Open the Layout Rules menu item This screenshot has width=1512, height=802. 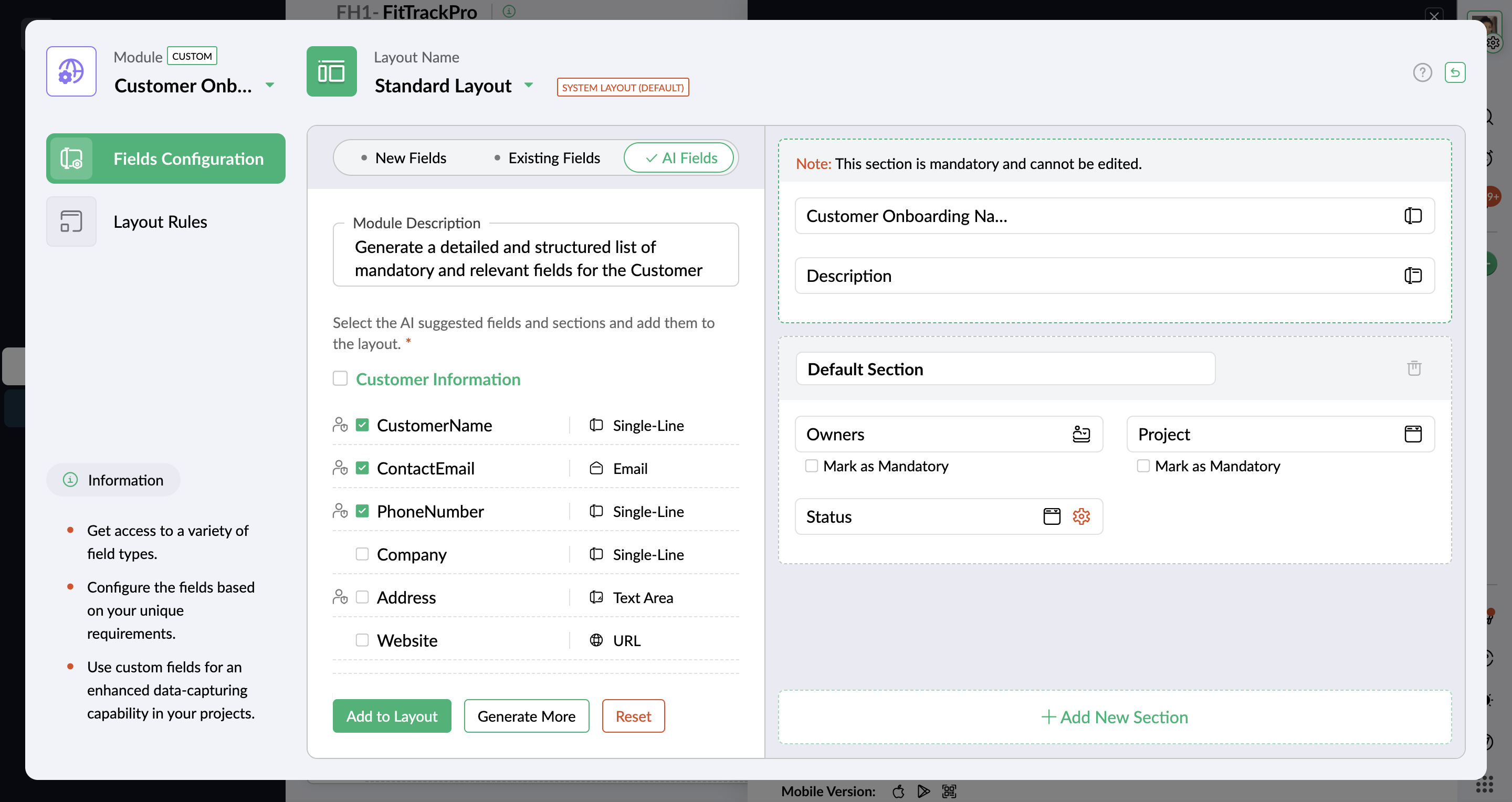point(160,222)
